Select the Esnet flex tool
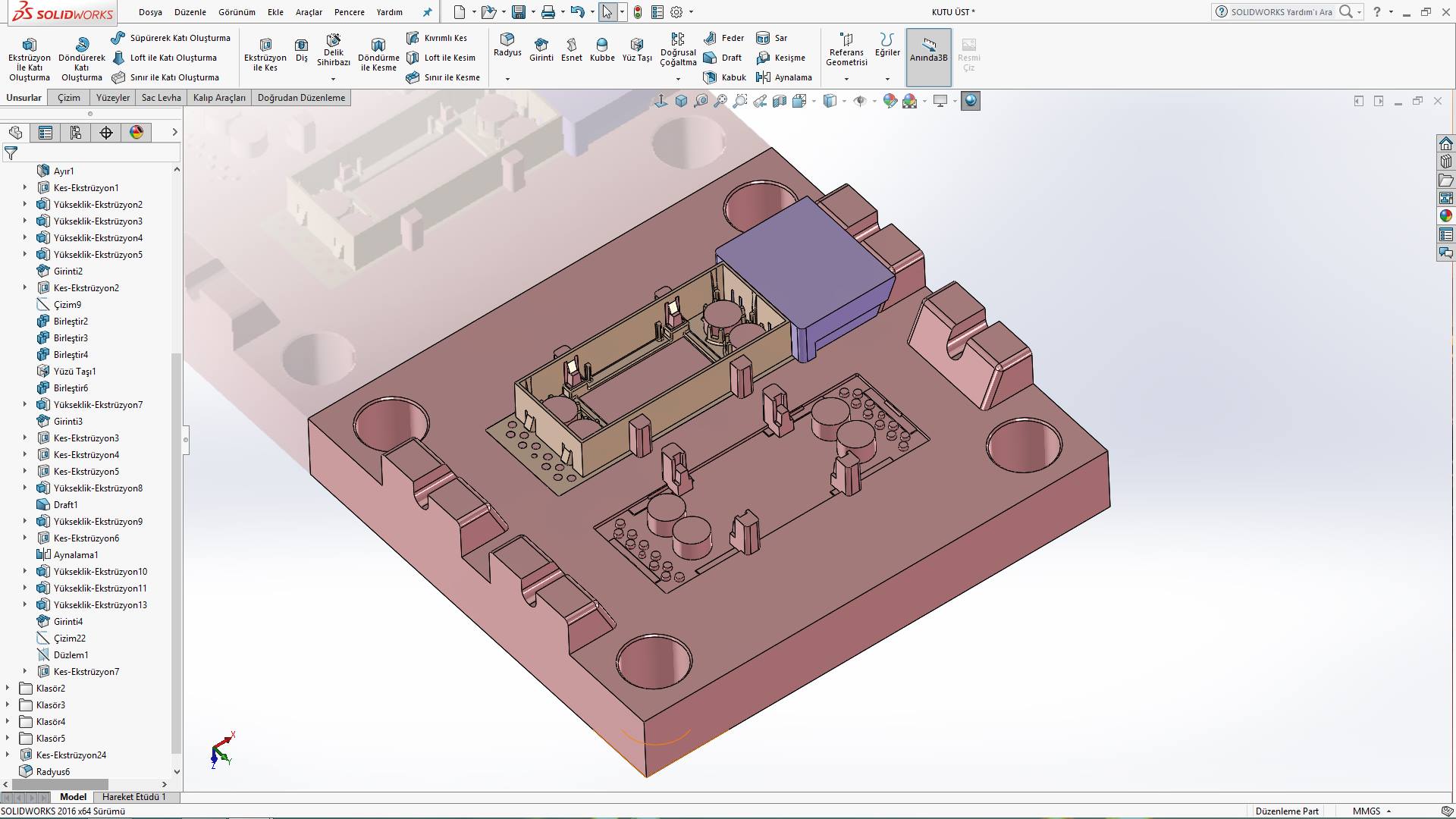Viewport: 1456px width, 819px height. click(x=572, y=50)
